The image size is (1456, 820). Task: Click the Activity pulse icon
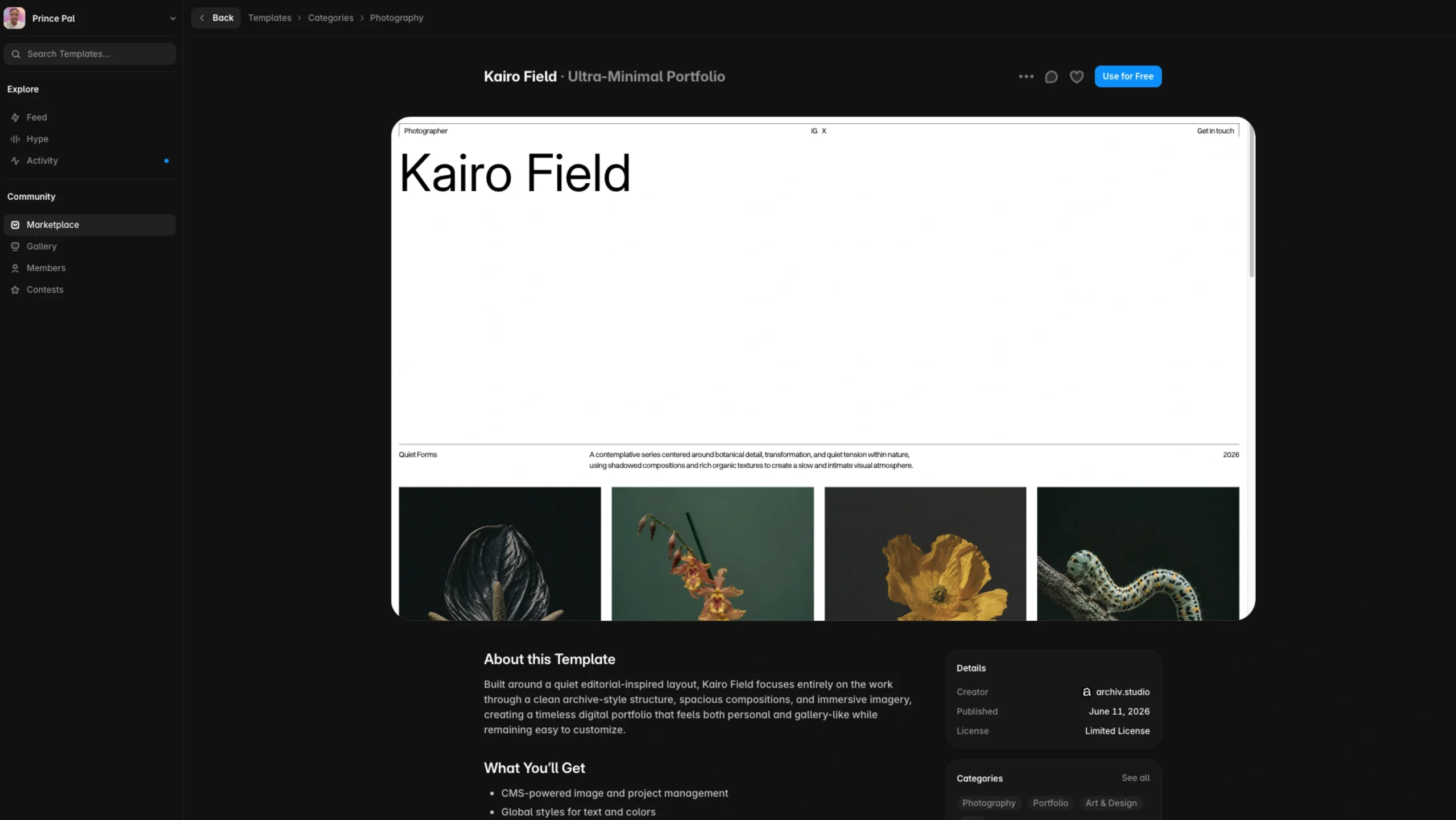(x=15, y=160)
